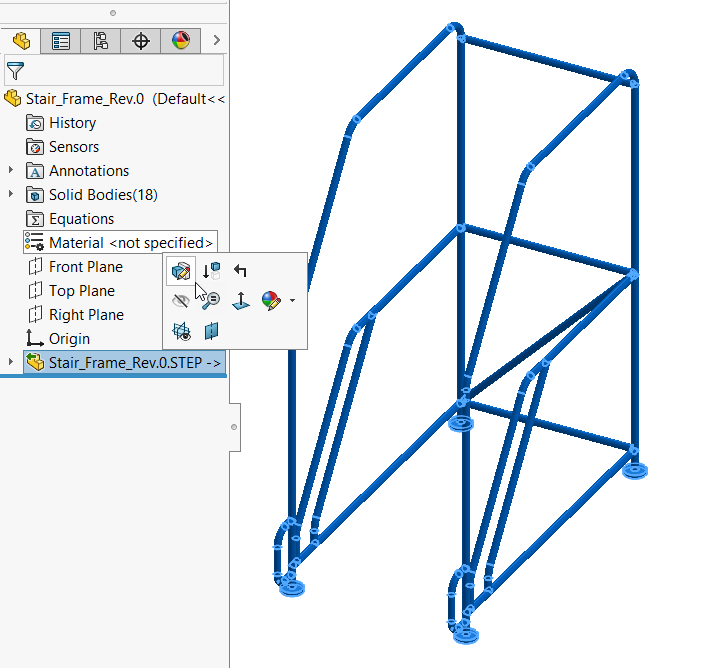Click the Solid Bodies cube folder icon
The image size is (705, 668).
point(35,195)
